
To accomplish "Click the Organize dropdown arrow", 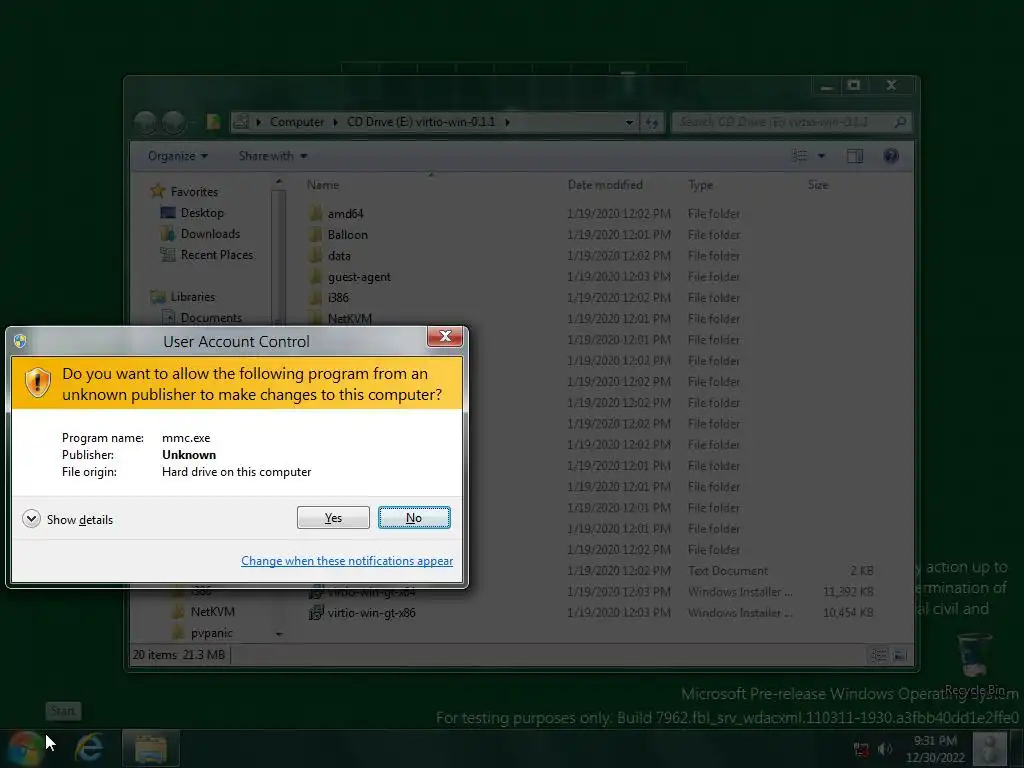I will (204, 156).
